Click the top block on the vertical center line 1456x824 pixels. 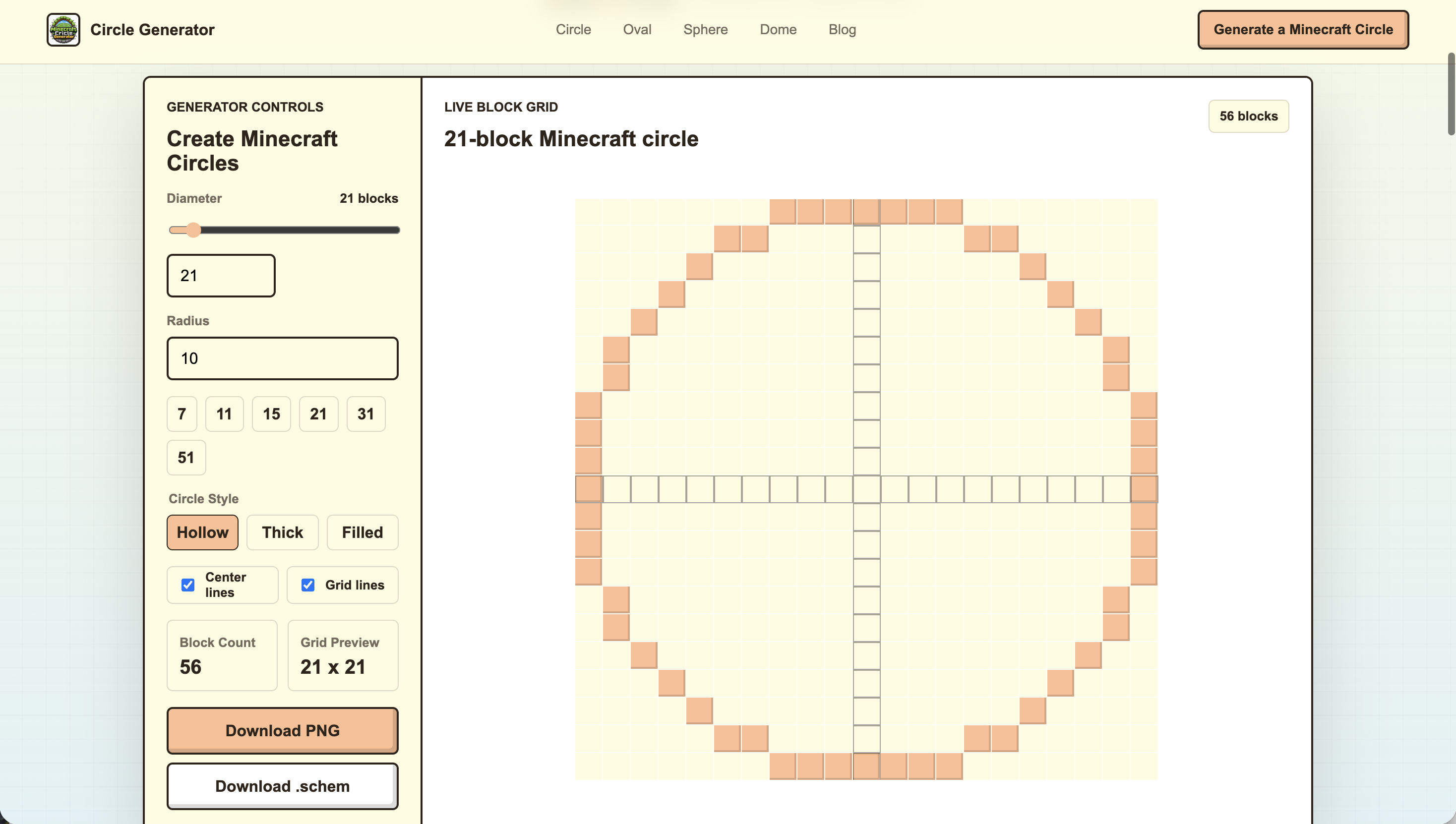tap(866, 212)
